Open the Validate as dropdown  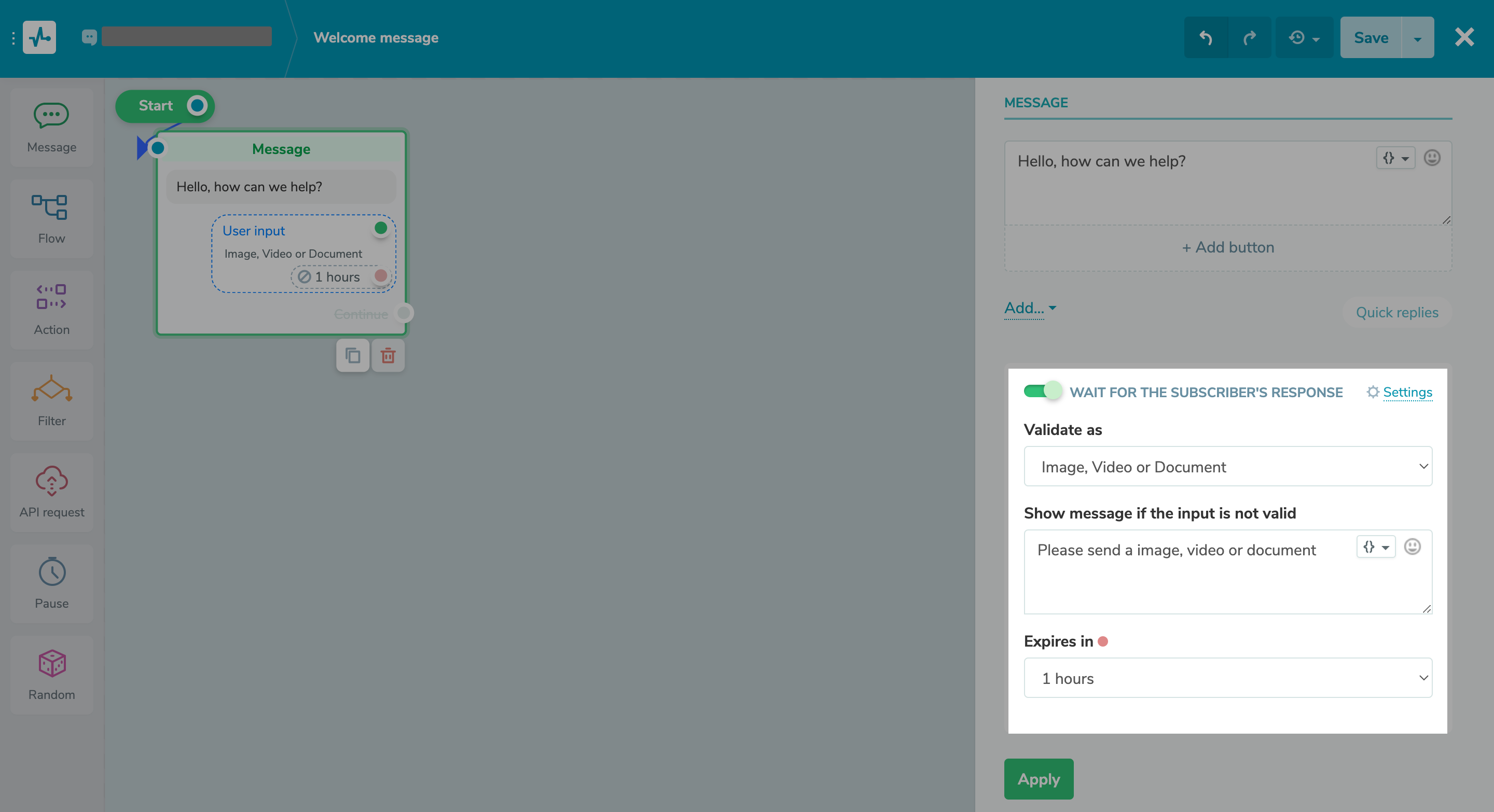[1228, 466]
